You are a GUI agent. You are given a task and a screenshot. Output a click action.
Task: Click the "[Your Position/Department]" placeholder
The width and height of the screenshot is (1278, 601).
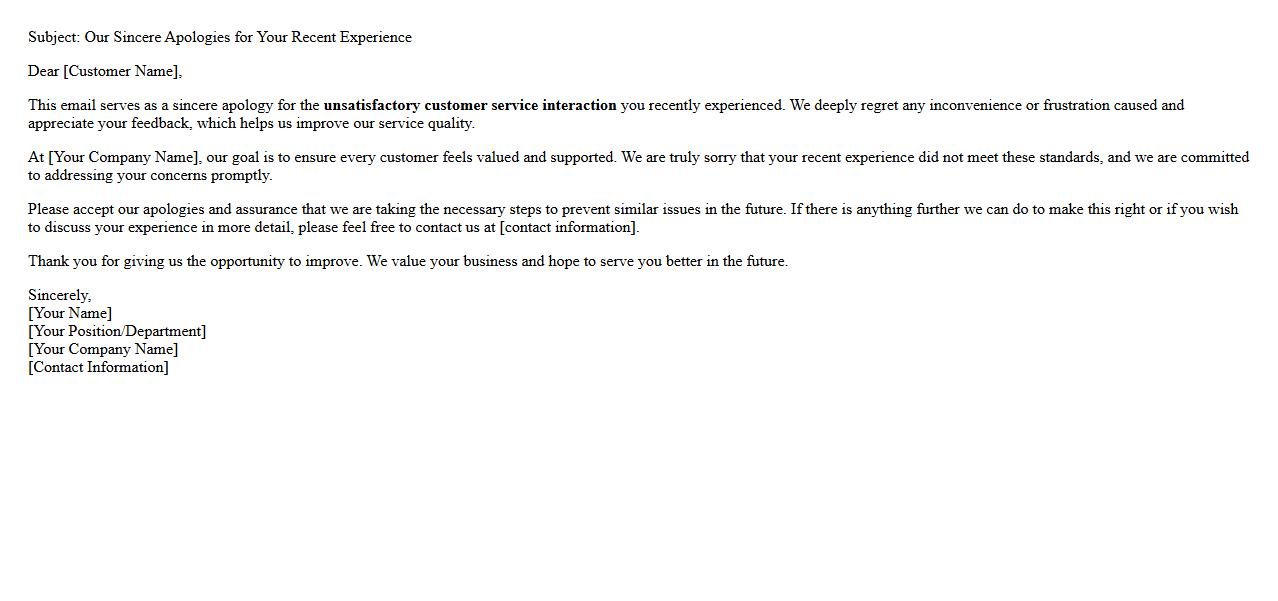tap(117, 331)
